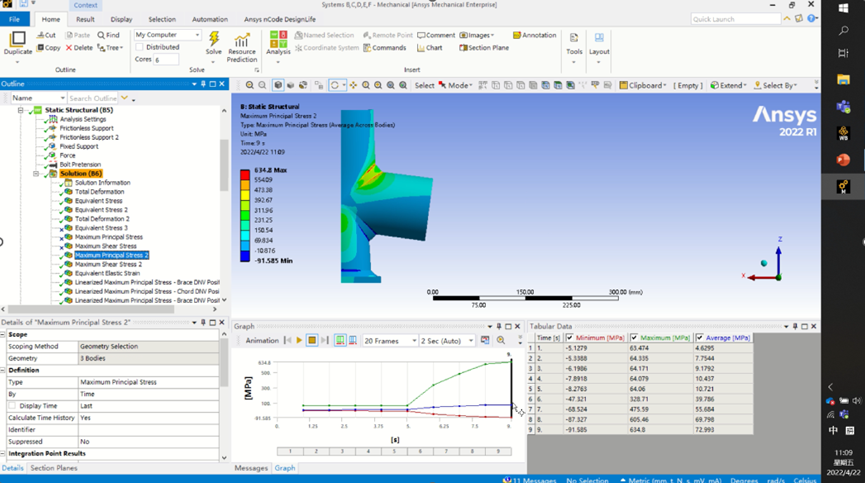Open the Clipboard menu

click(x=643, y=85)
